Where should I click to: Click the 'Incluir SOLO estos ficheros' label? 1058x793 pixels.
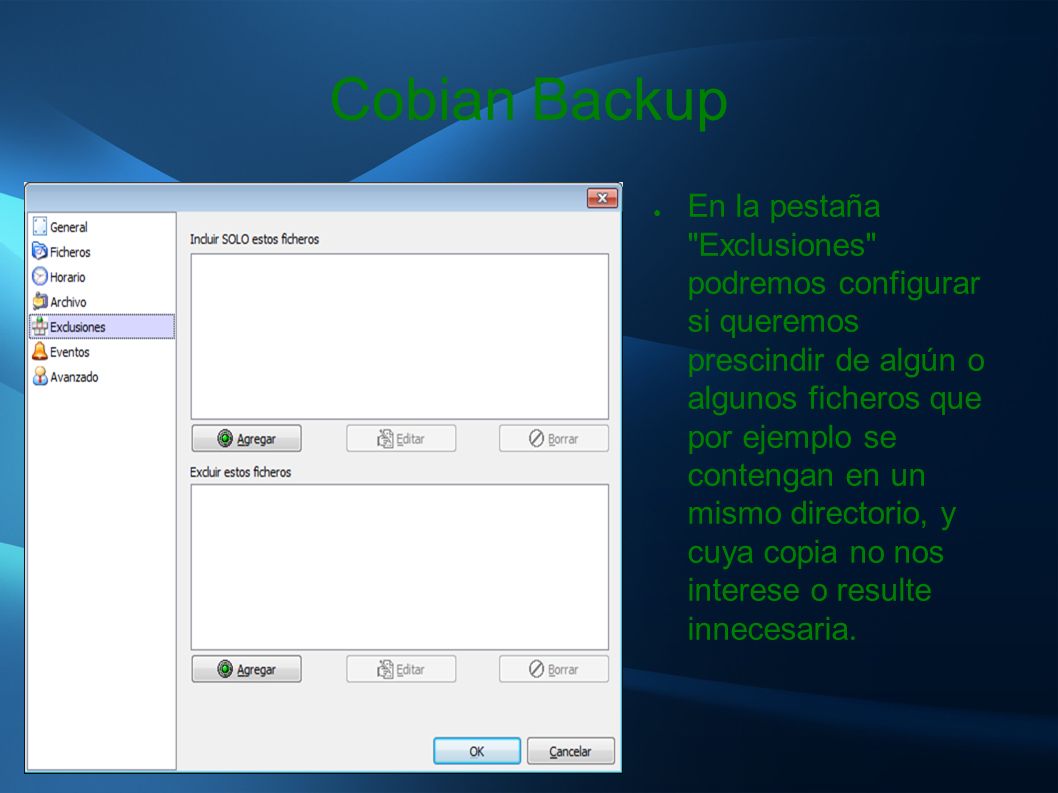point(254,239)
